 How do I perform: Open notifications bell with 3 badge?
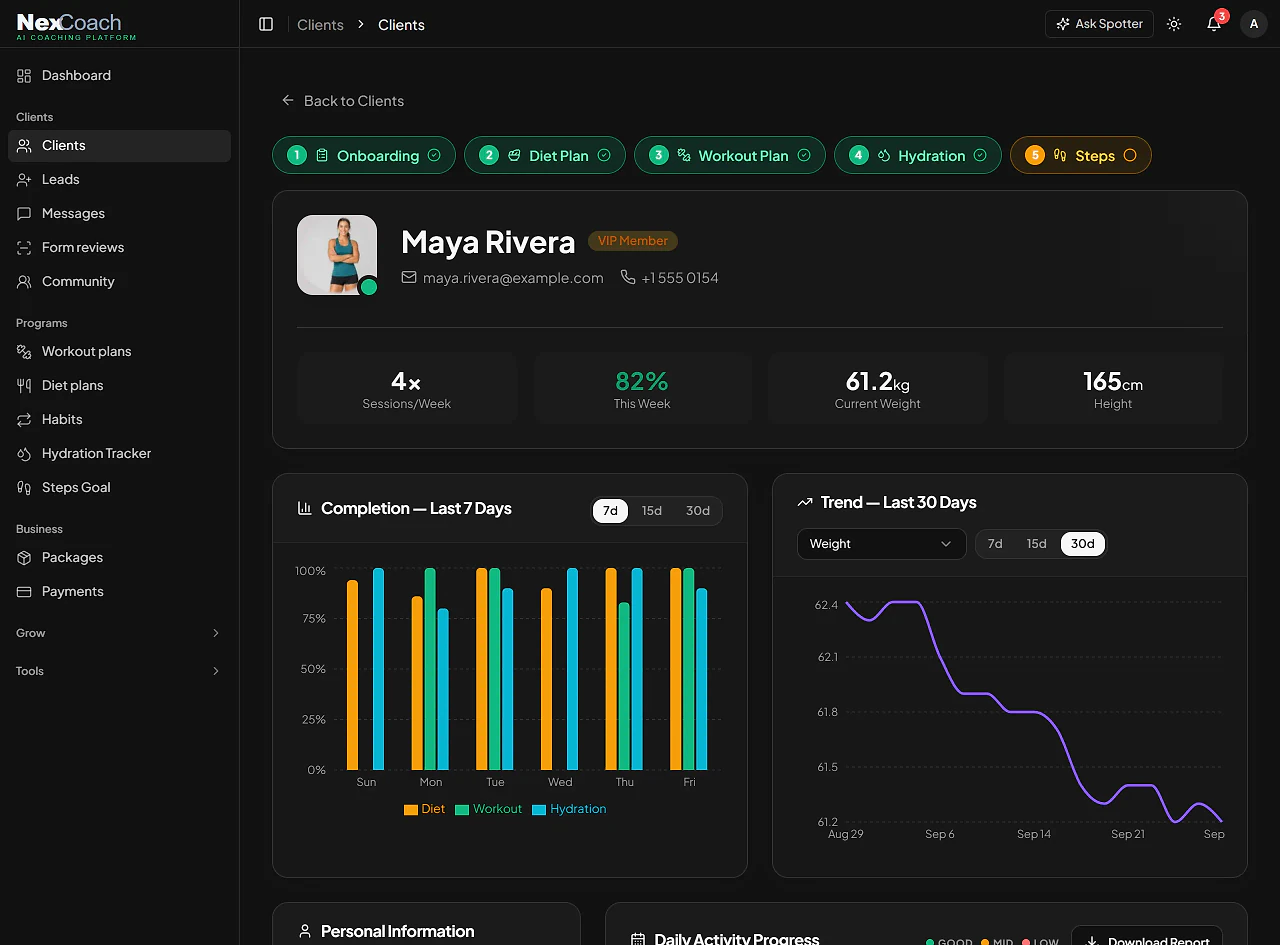click(x=1214, y=24)
